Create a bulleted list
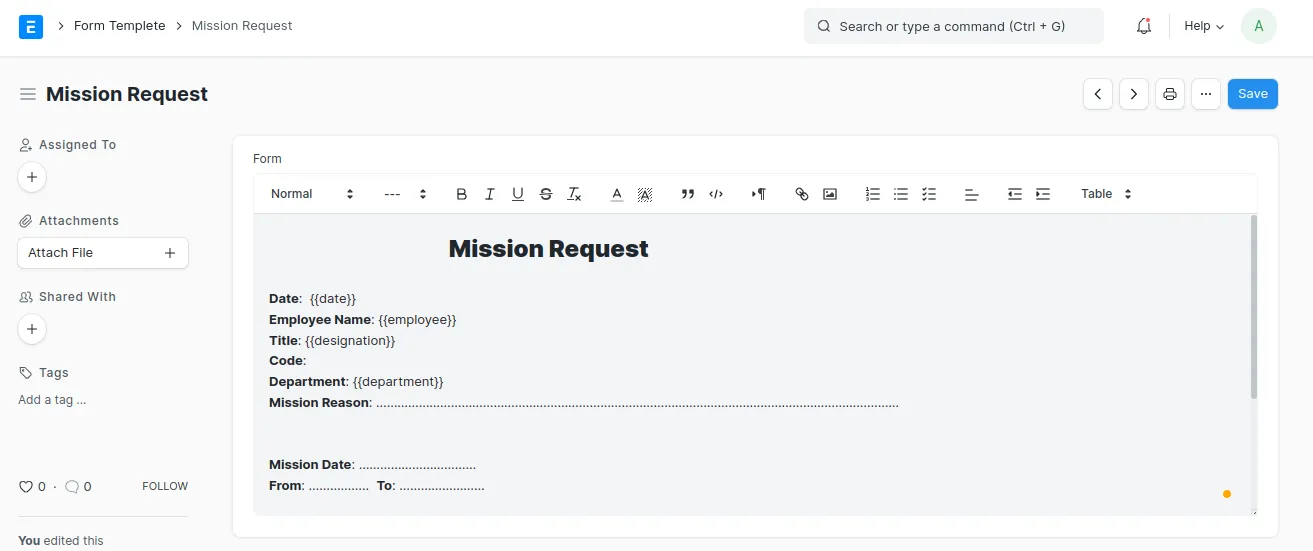 click(900, 194)
